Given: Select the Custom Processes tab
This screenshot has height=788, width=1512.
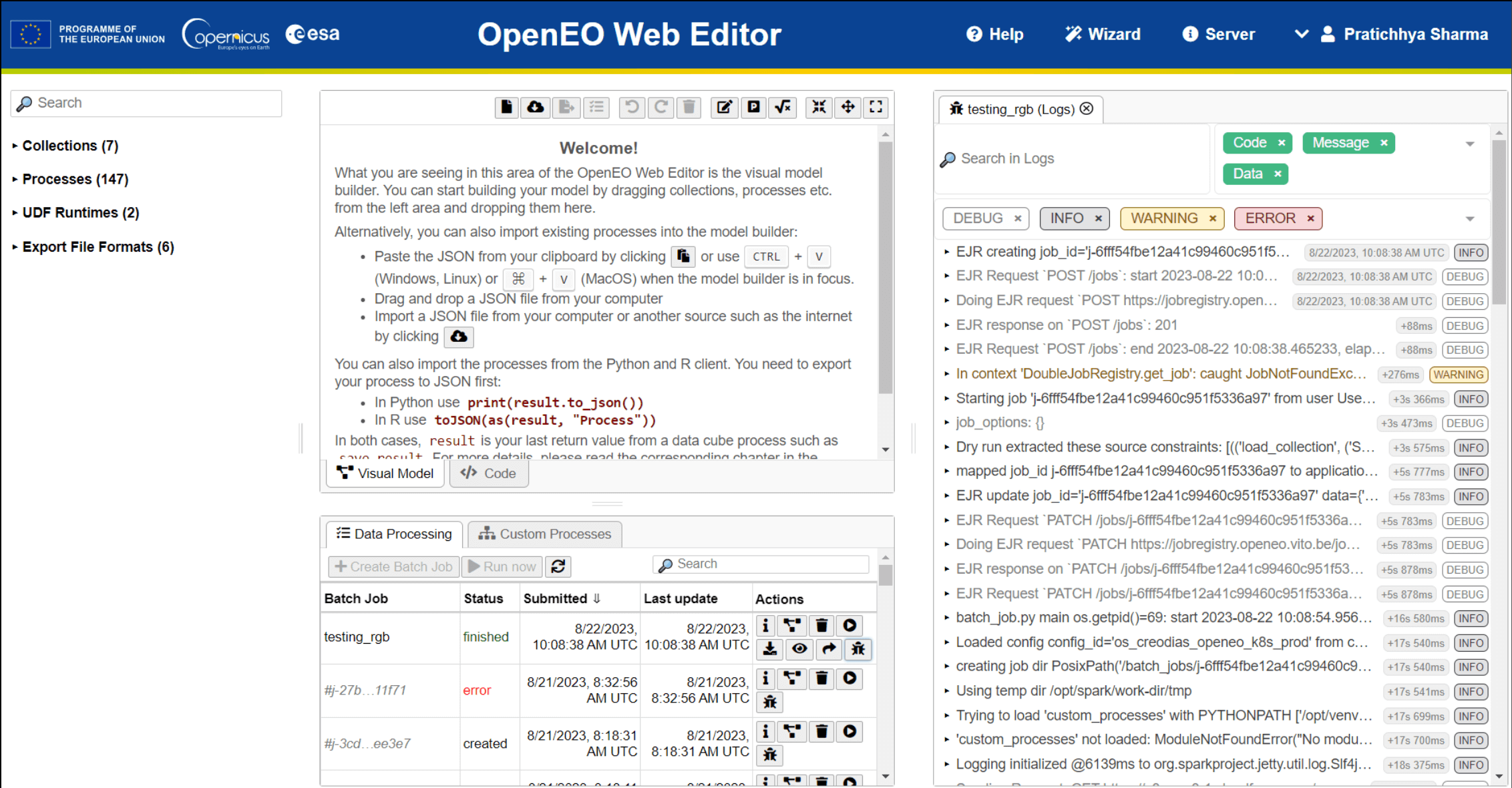Looking at the screenshot, I should 545,534.
